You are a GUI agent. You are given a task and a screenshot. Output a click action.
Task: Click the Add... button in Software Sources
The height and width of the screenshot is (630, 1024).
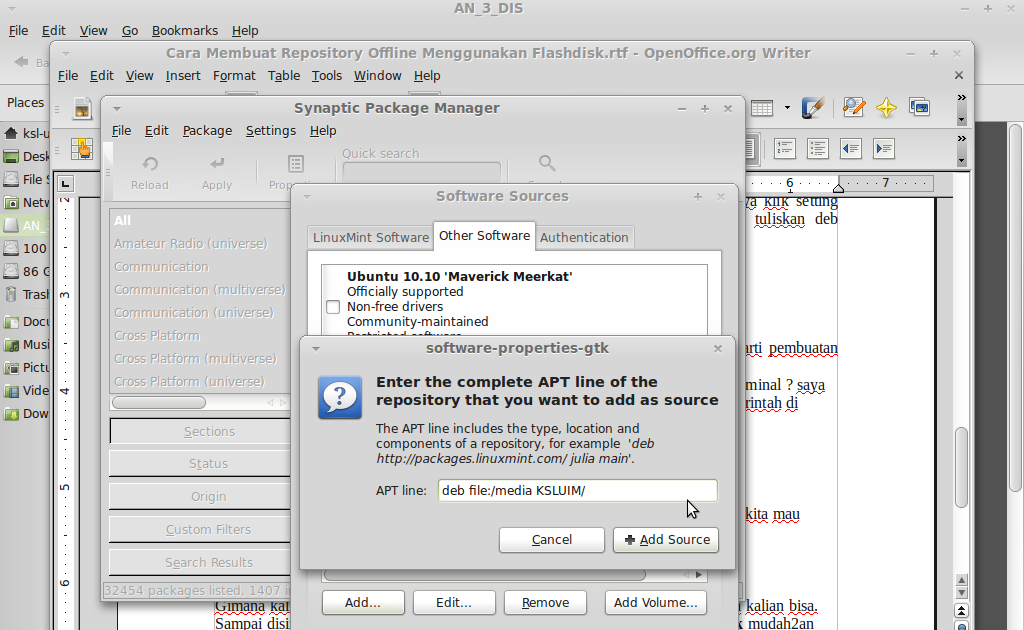pos(363,603)
